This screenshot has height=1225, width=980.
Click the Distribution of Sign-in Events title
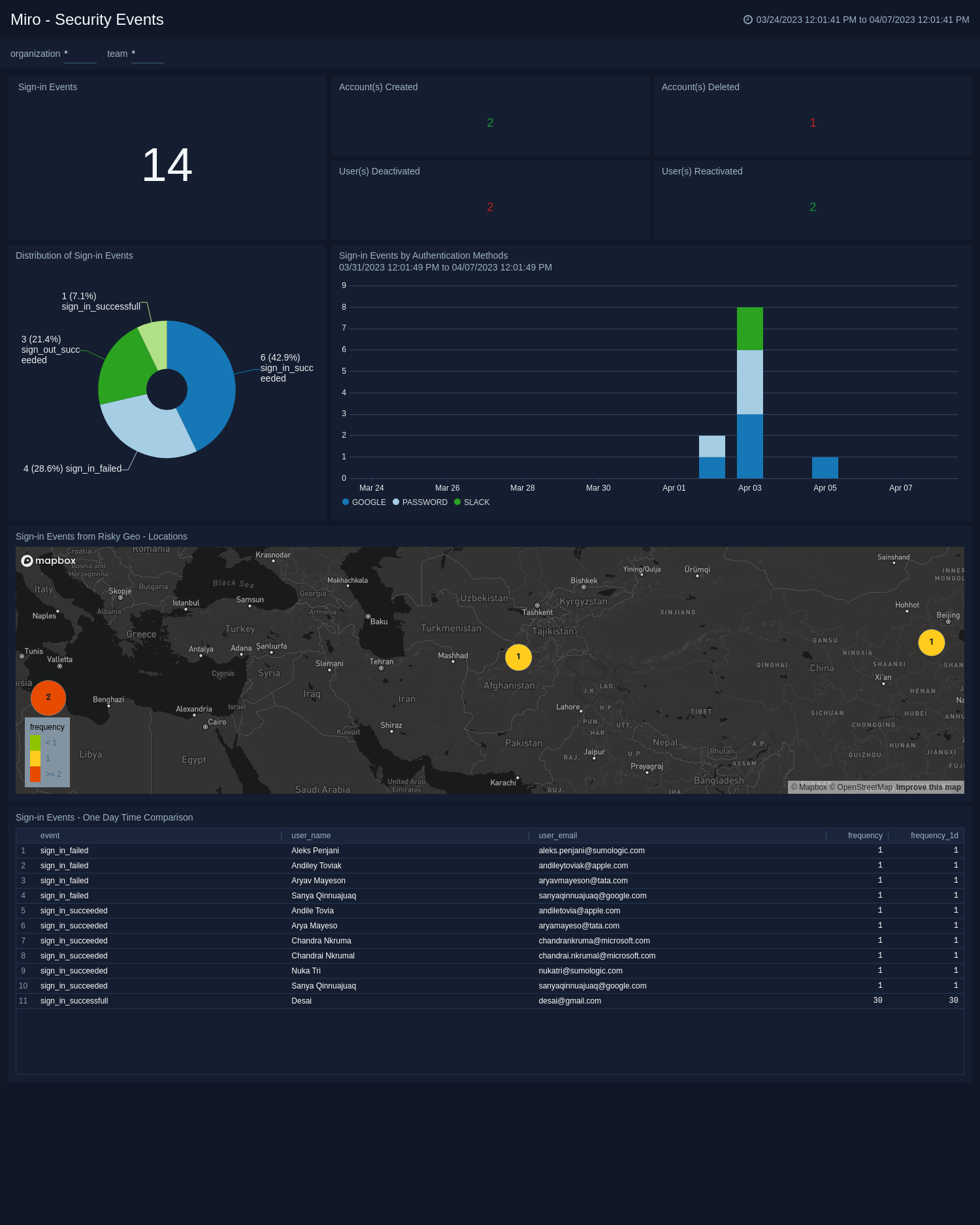coord(74,255)
